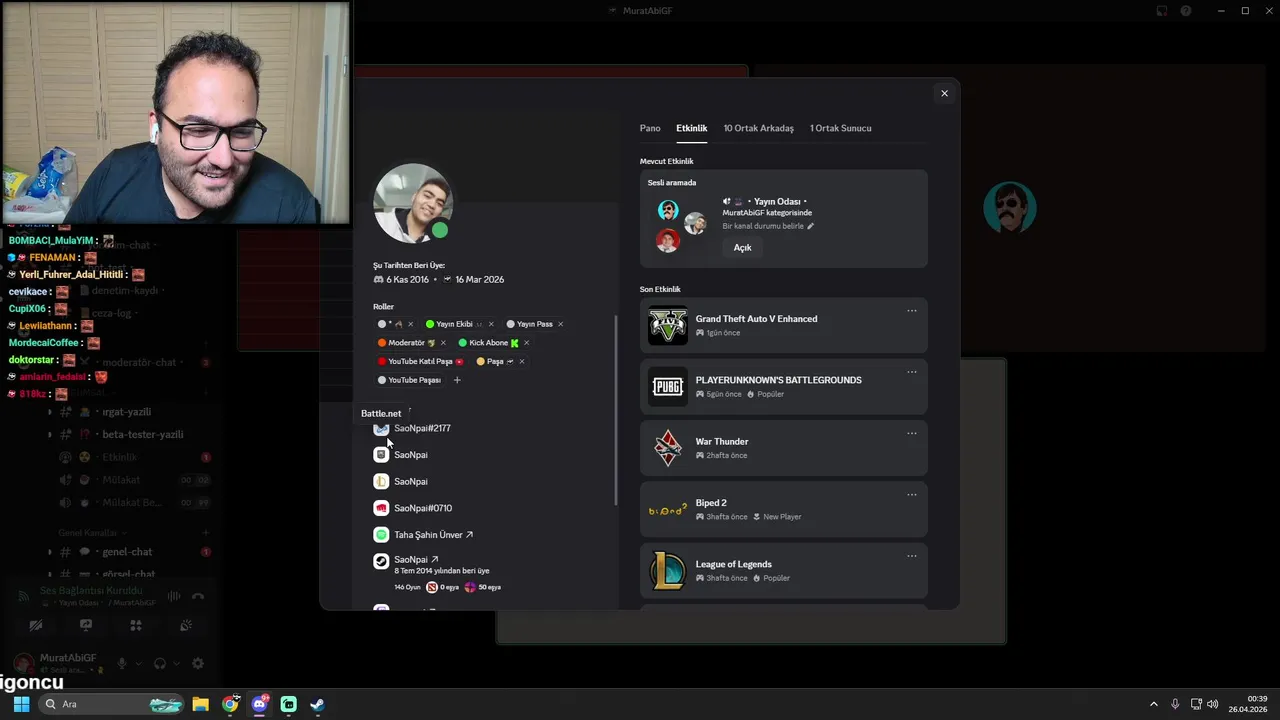The image size is (1280, 720).
Task: Open the Mülakat voice channel
Action: (120, 480)
